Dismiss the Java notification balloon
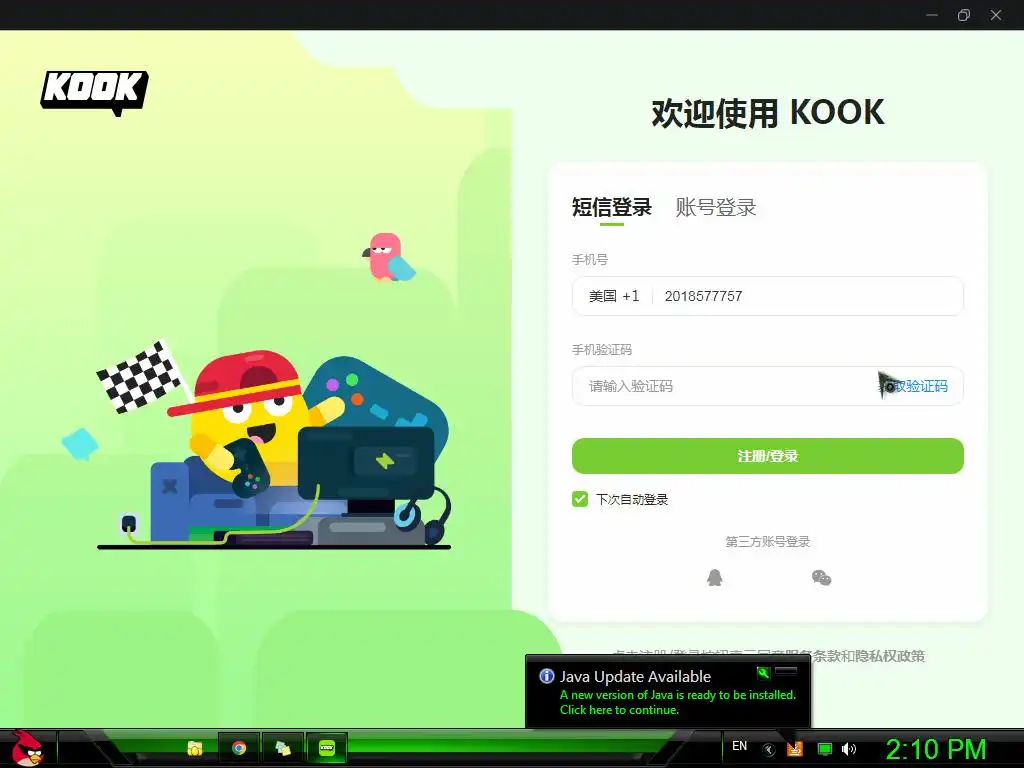Image resolution: width=1024 pixels, height=768 pixels. coord(786,672)
